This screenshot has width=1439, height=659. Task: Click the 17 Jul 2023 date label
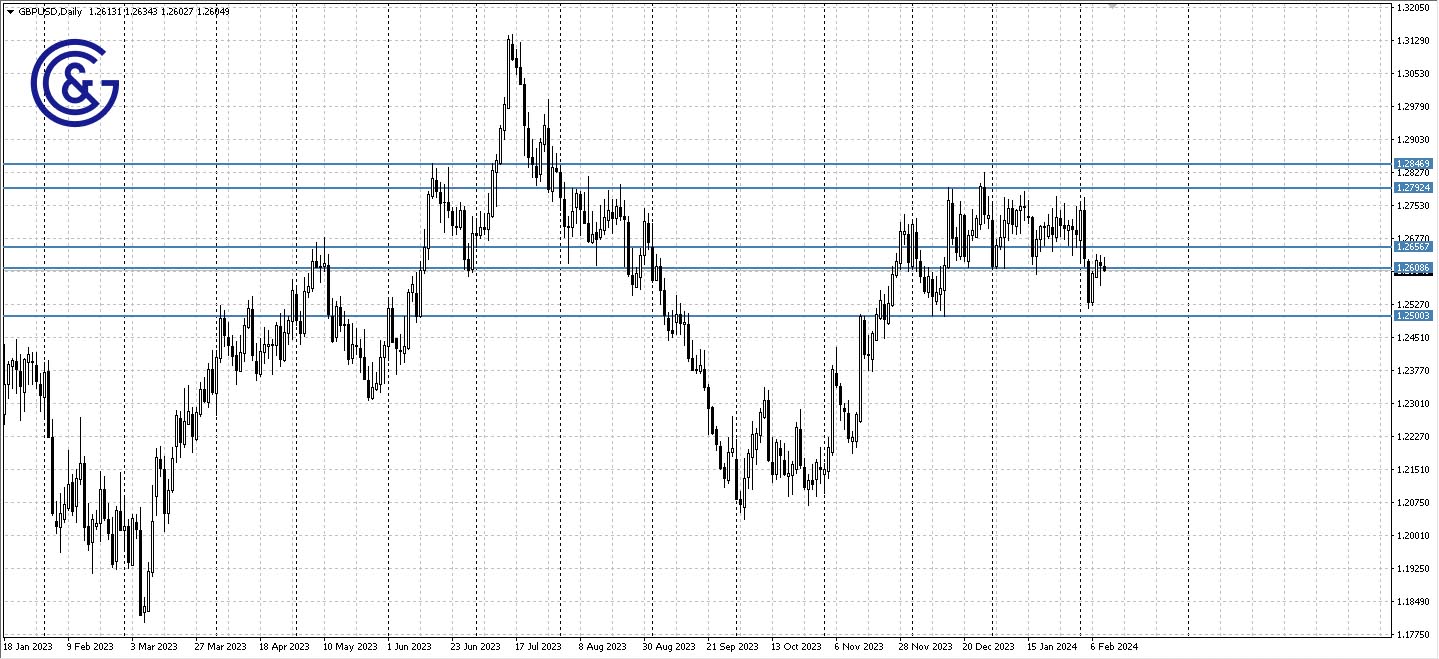coord(536,646)
